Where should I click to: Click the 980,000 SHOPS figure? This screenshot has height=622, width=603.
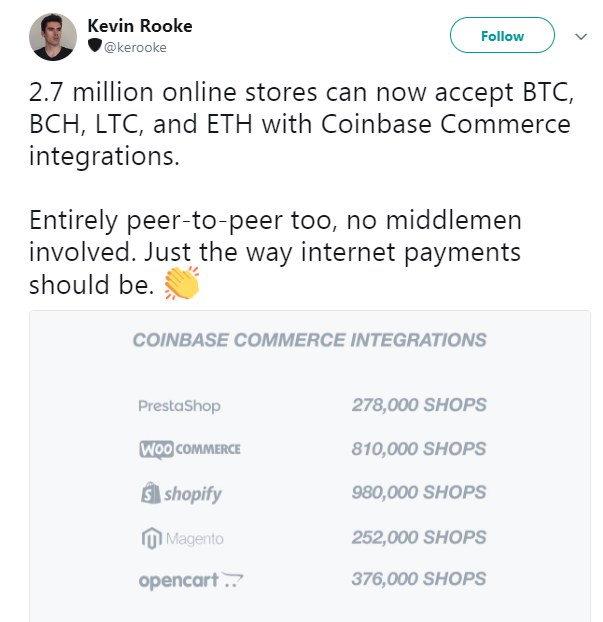(x=419, y=492)
